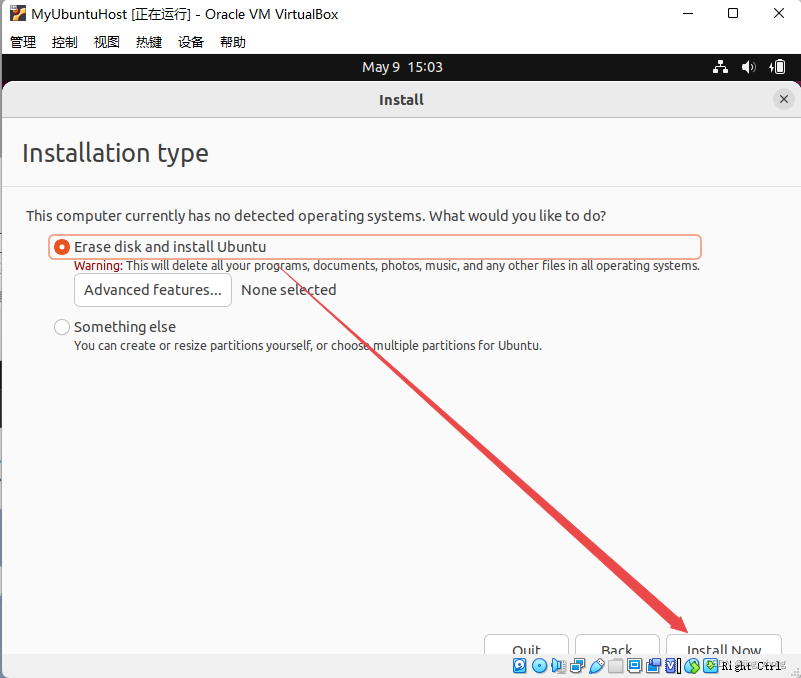Open the mouse integration status icon with the green arrow

point(692,665)
